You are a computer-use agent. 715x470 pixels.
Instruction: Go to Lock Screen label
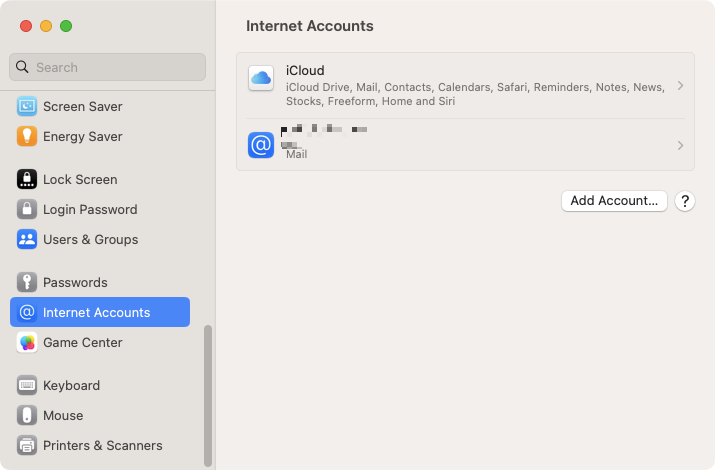pos(80,179)
